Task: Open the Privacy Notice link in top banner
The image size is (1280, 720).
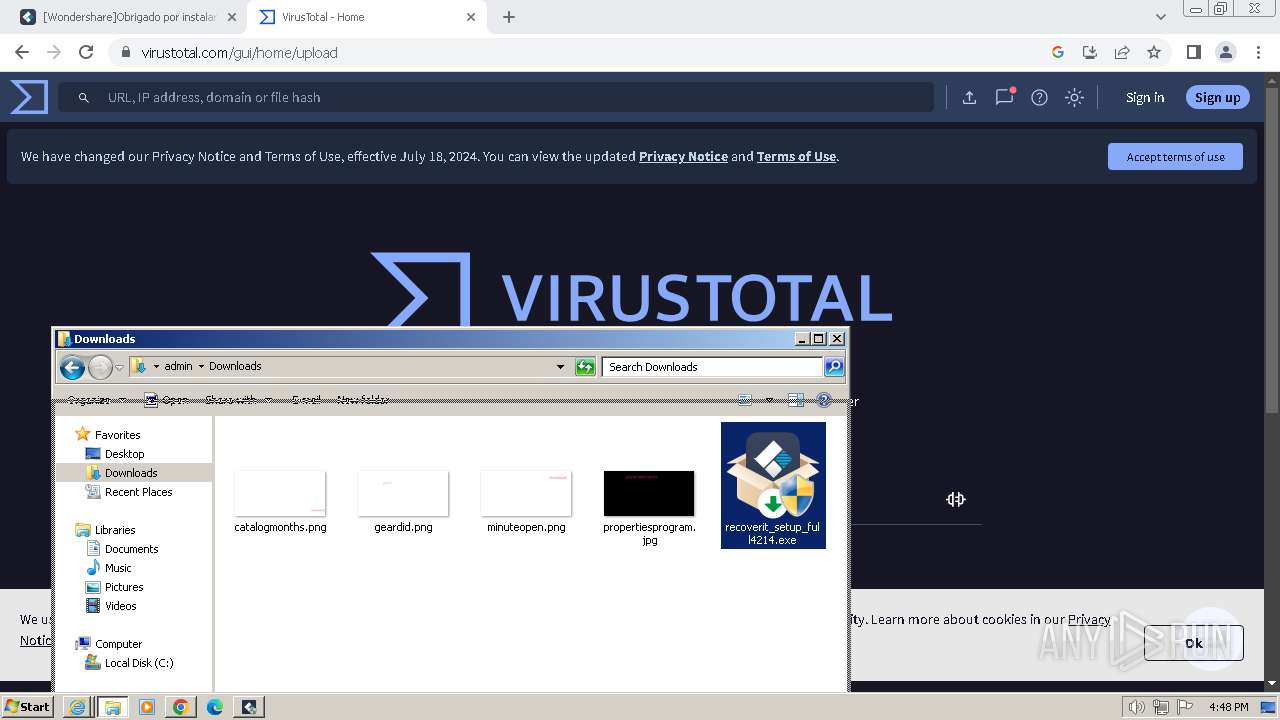Action: (x=683, y=156)
